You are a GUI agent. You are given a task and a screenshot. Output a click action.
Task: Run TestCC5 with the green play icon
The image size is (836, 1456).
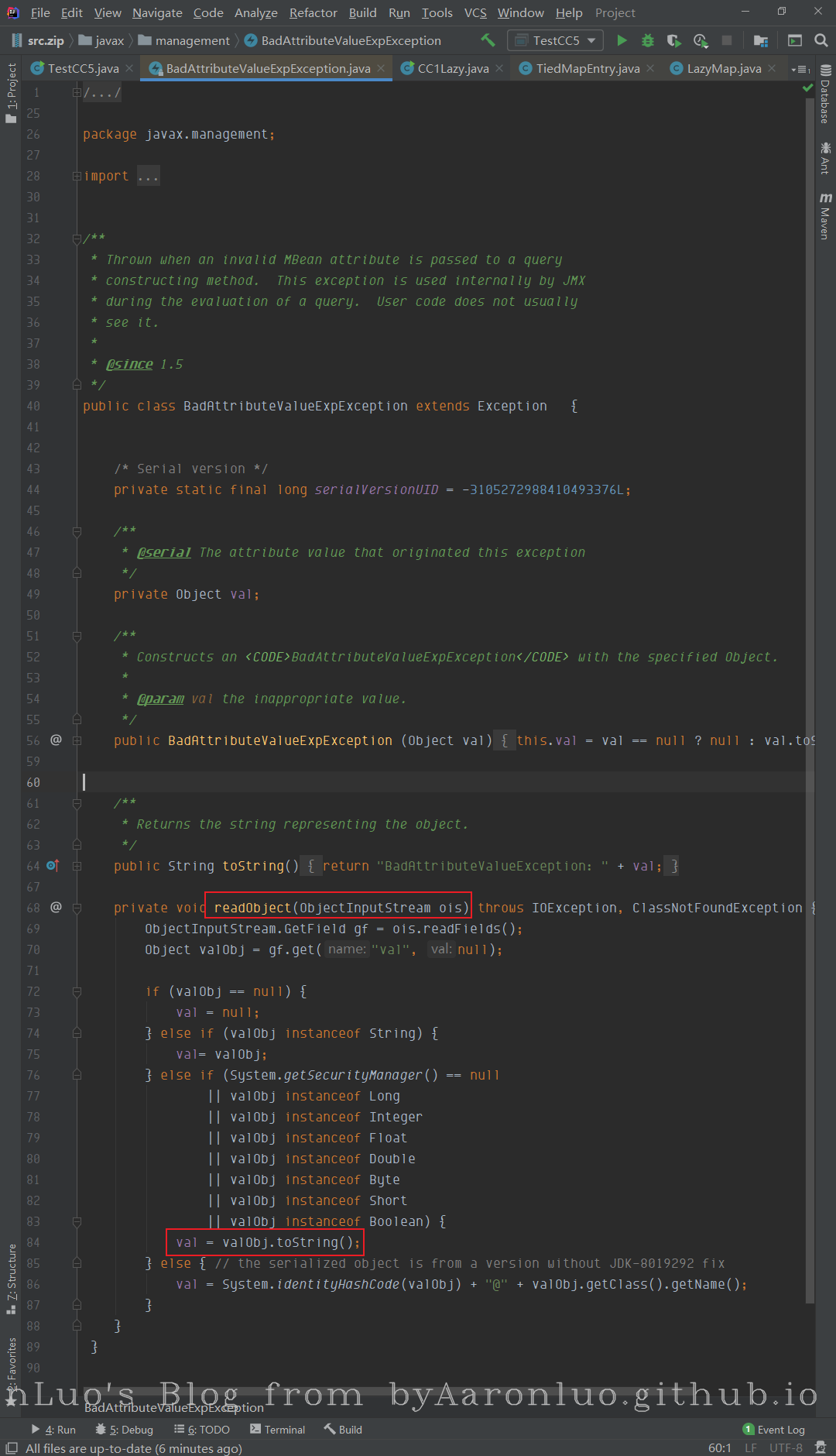pyautogui.click(x=622, y=40)
